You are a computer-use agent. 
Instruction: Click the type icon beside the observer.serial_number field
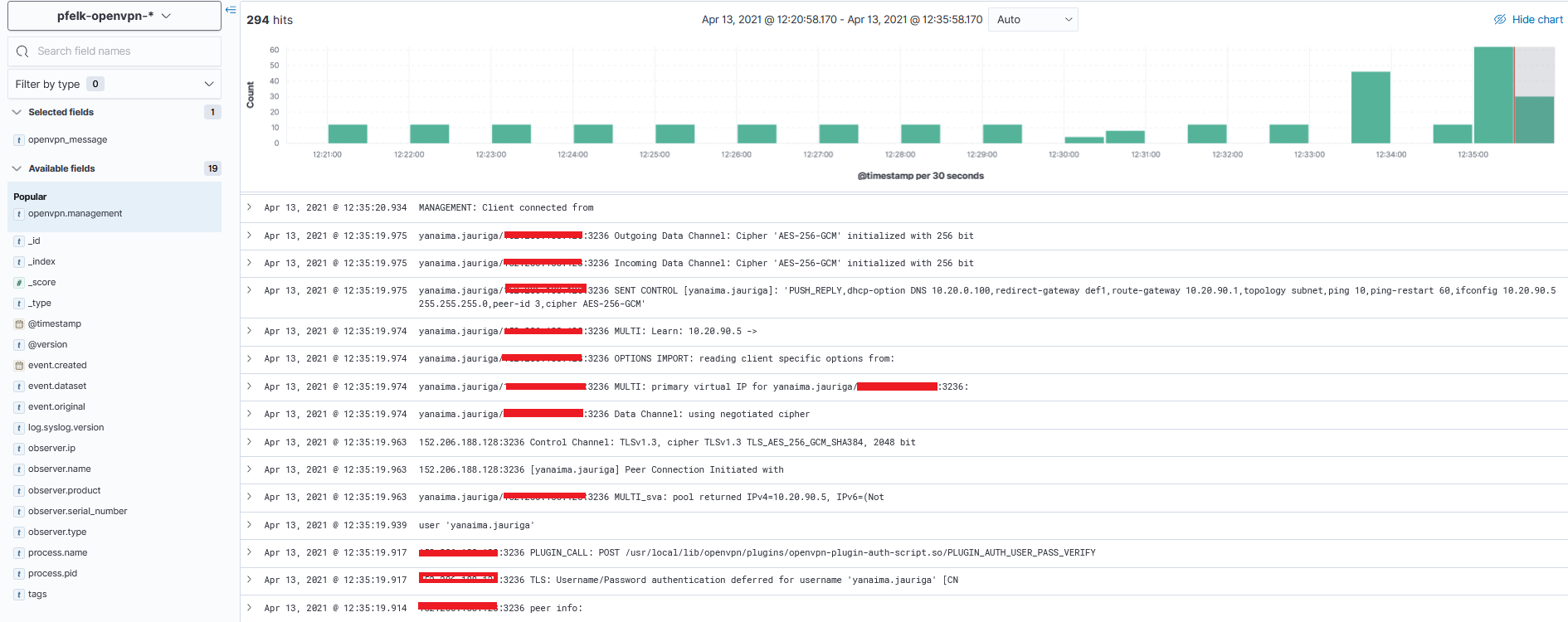pos(19,512)
